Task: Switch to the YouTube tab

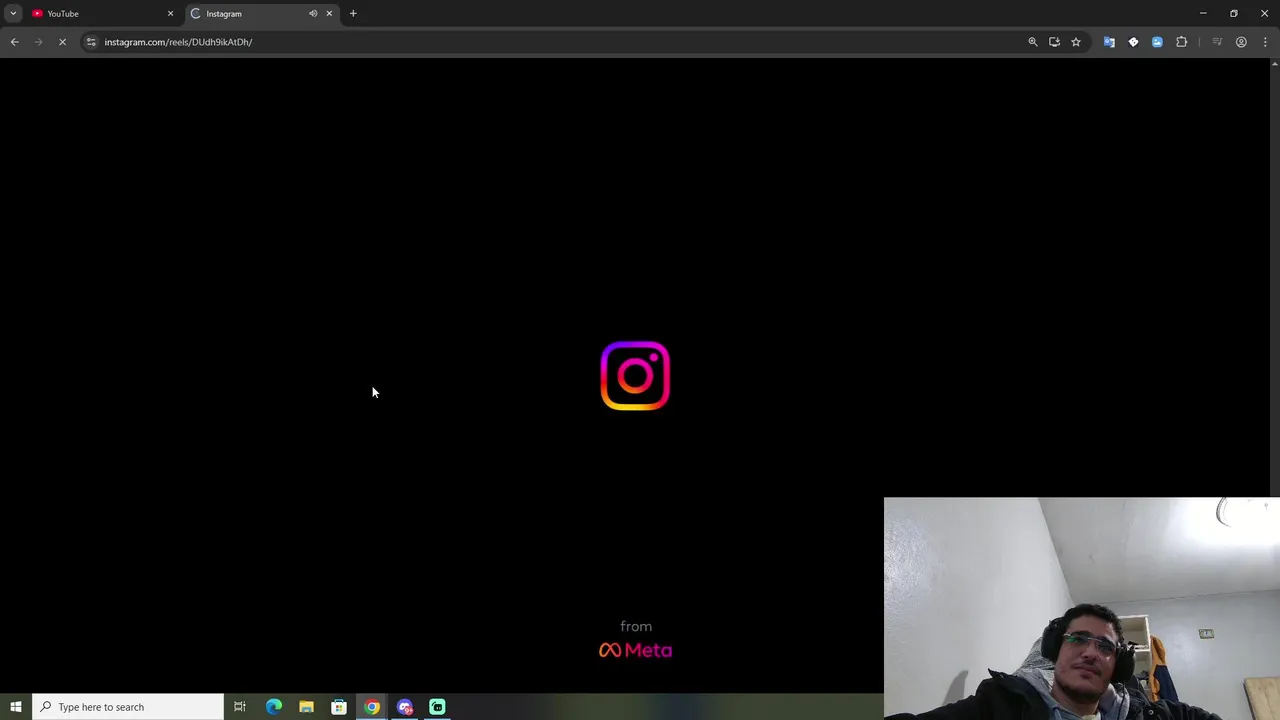Action: click(100, 14)
